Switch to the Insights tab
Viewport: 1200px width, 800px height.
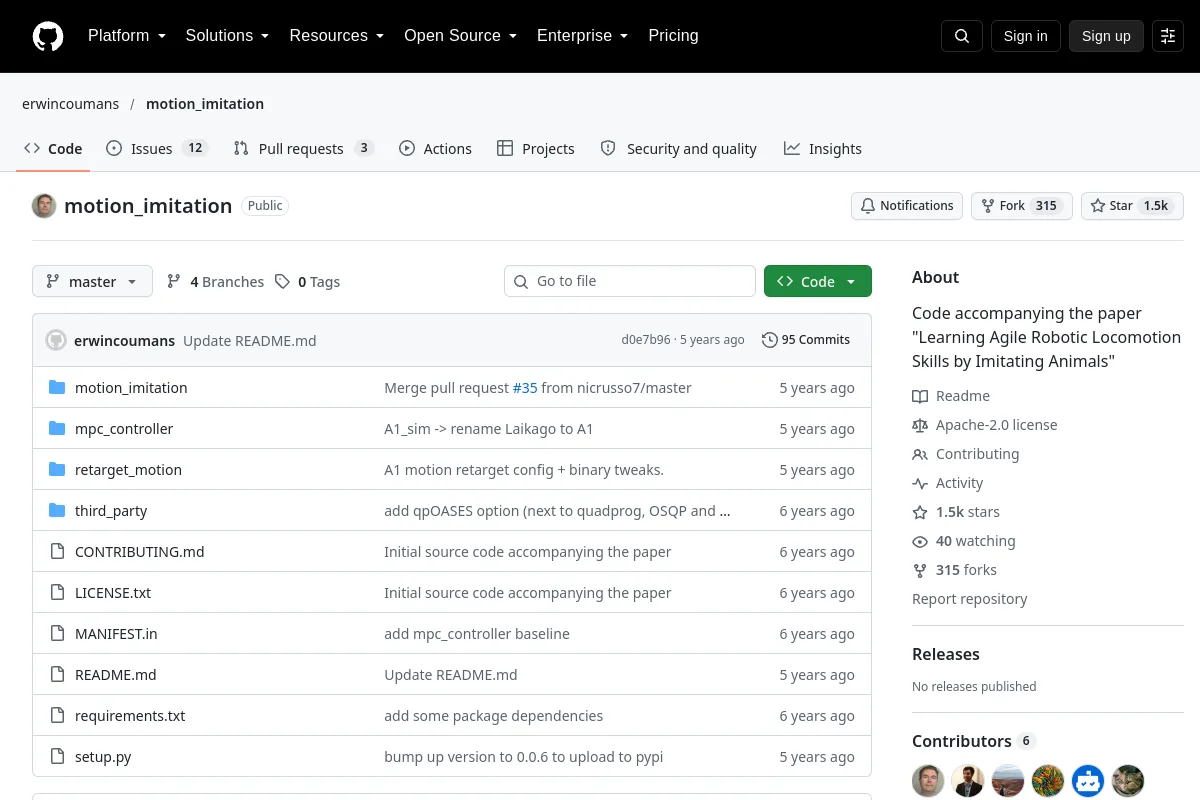(822, 149)
